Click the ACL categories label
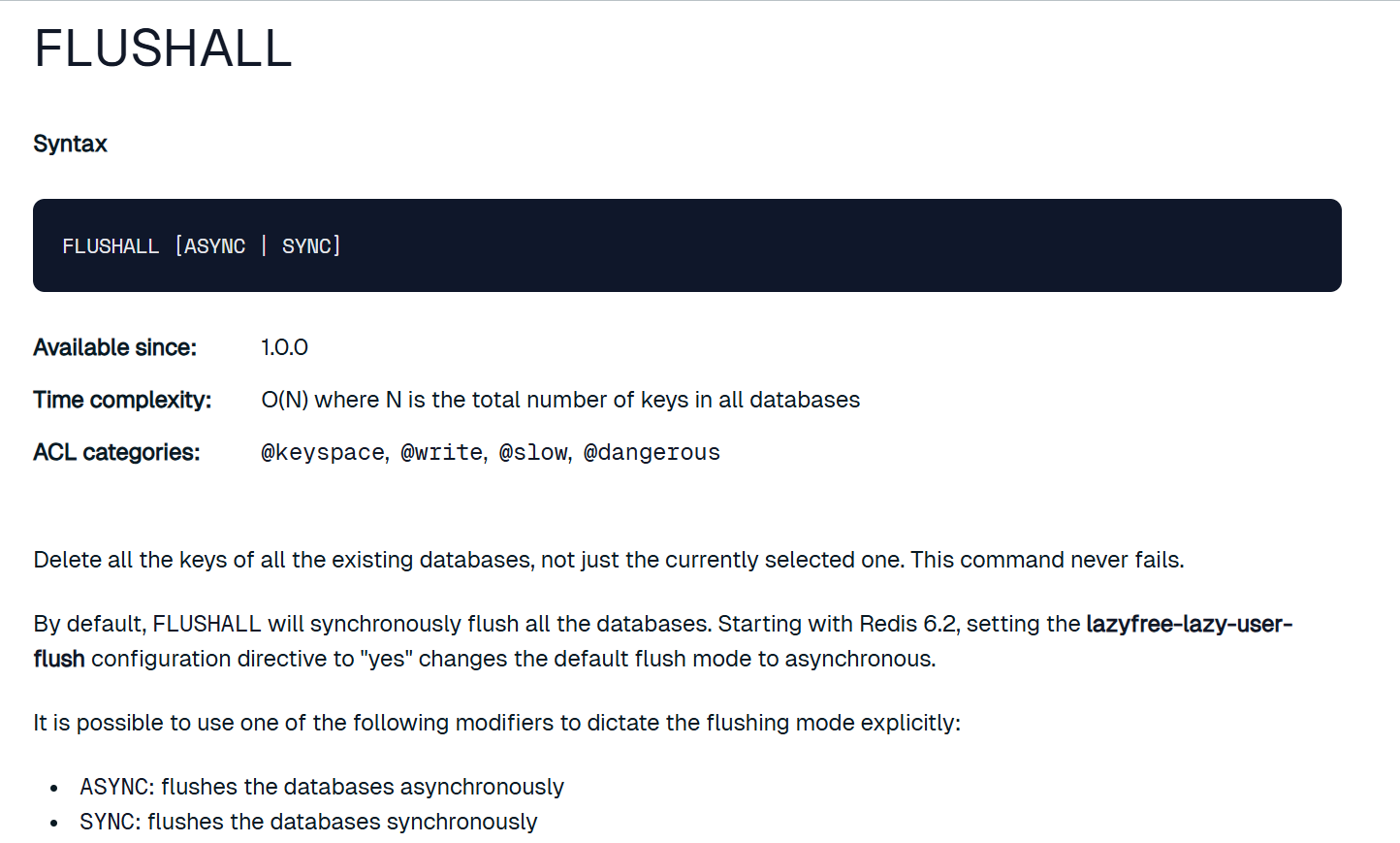Screen dimensions: 1400x843 116,452
